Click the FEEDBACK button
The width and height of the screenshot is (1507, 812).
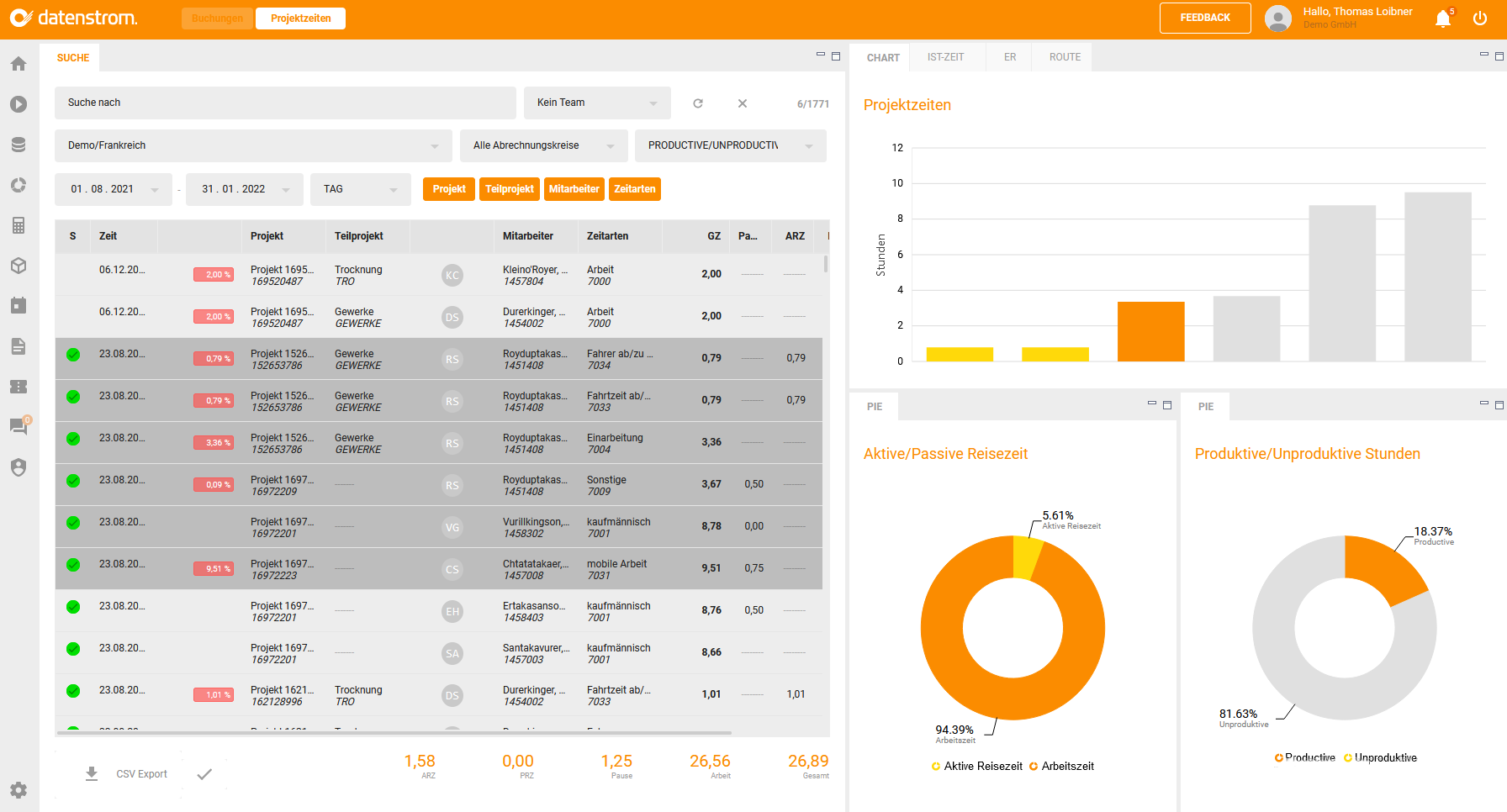pos(1204,18)
